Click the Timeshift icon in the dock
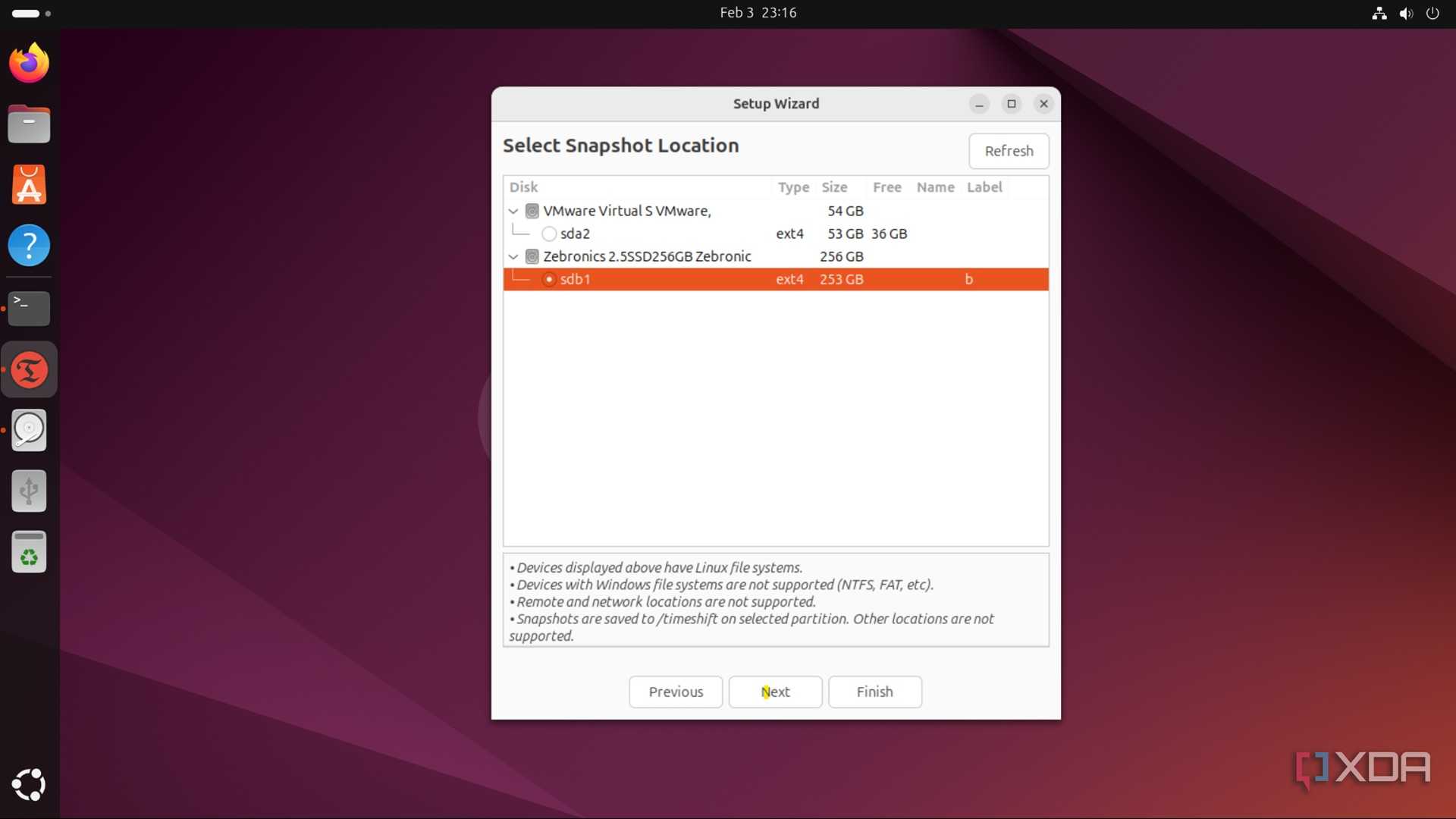Screen dimensions: 1456x819 (29, 370)
